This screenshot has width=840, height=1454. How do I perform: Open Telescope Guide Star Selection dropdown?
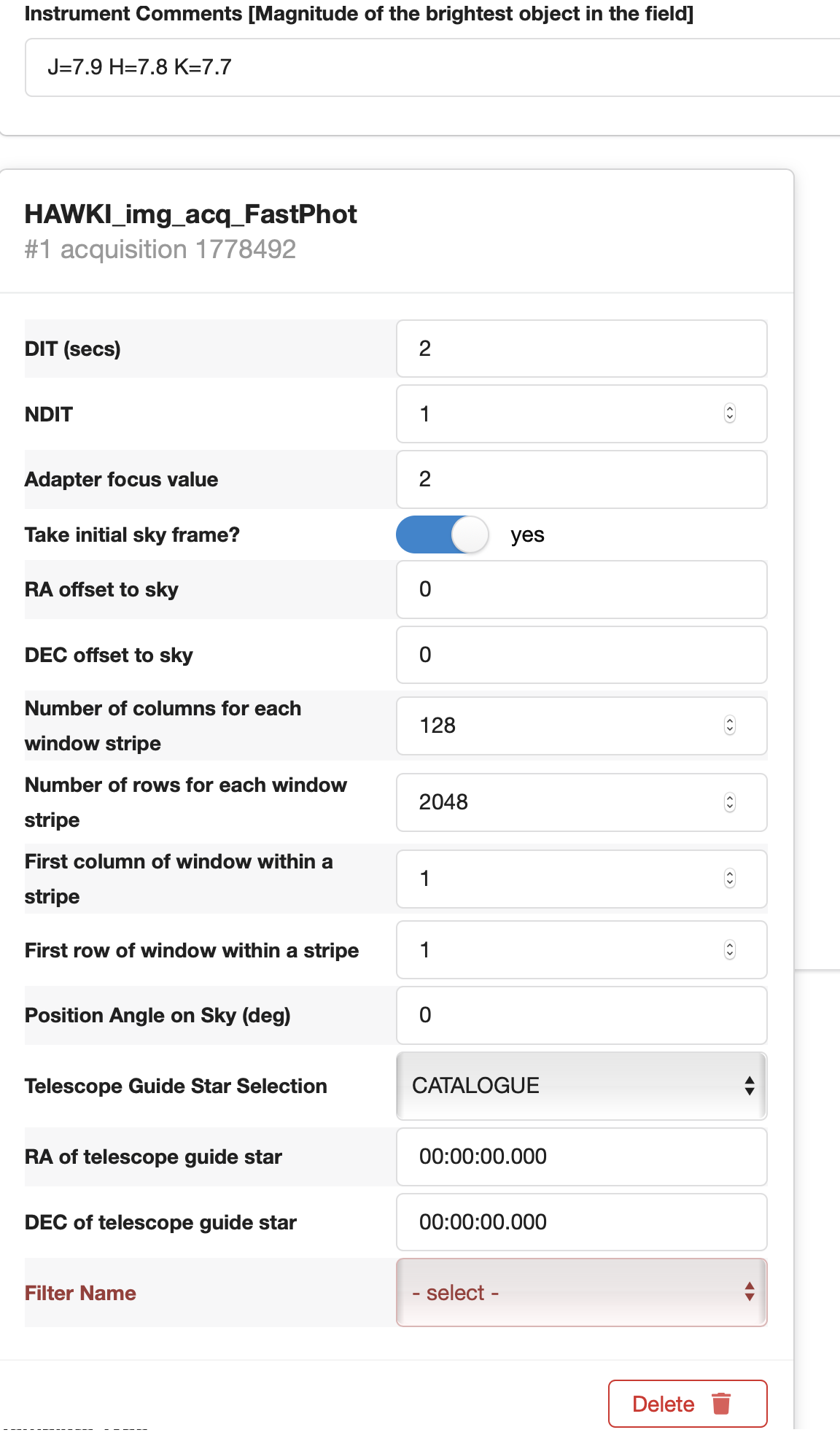[581, 1086]
